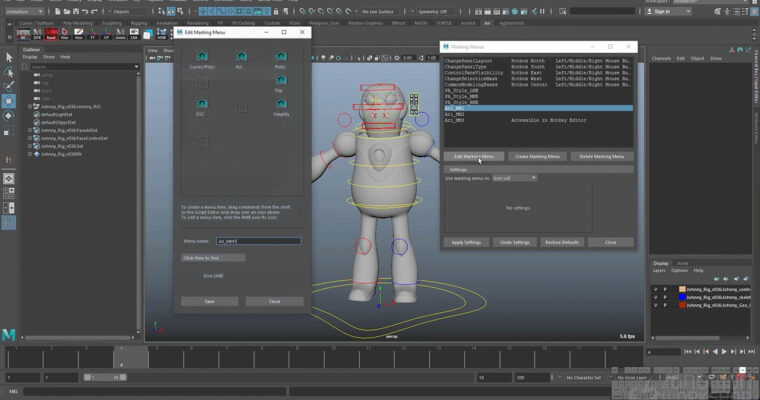Activate the Lasso select tool
The height and width of the screenshot is (400, 760).
[x=9, y=72]
